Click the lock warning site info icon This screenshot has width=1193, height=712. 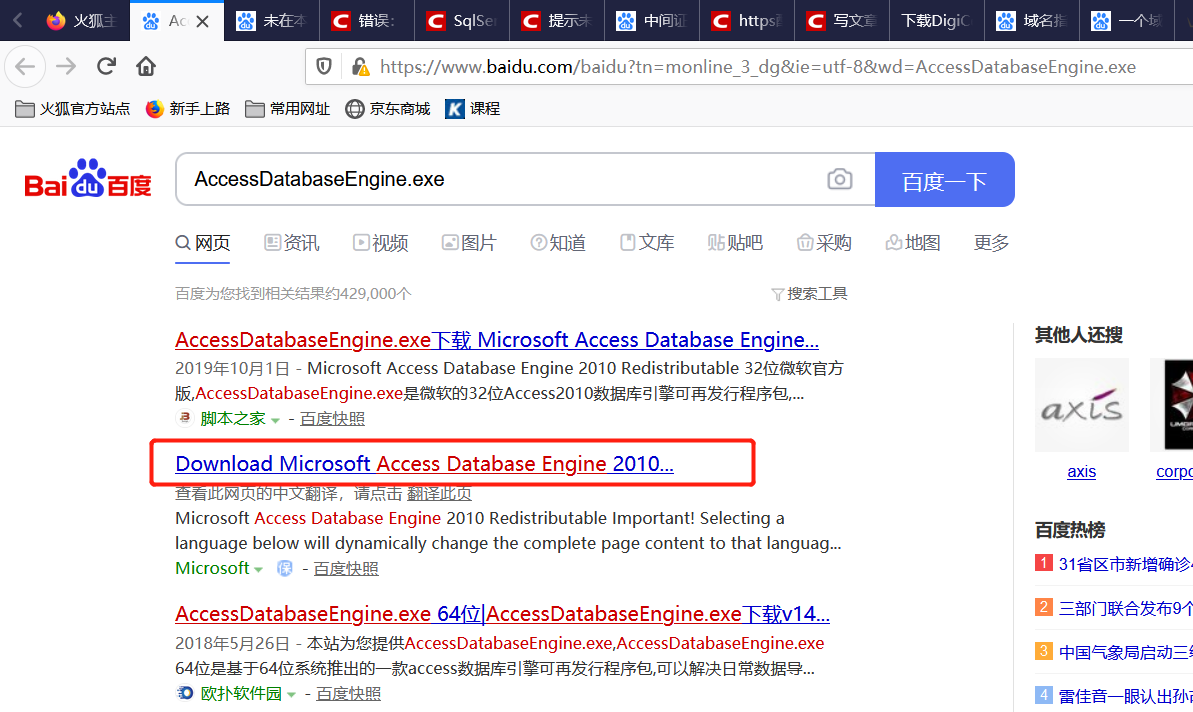coord(361,67)
